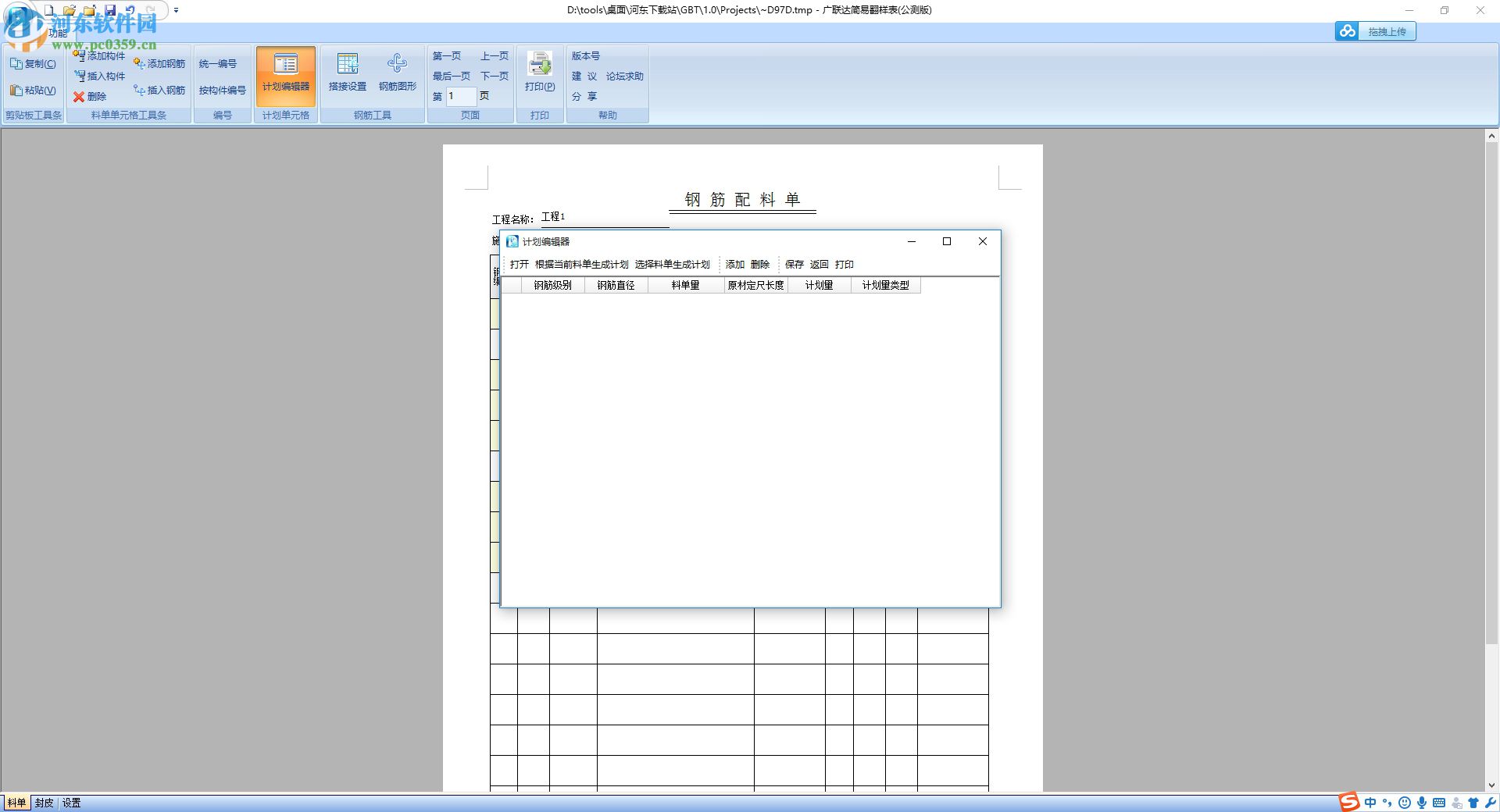This screenshot has height=812, width=1500.
Task: Click the 原材定尺长度 column header
Action: point(756,286)
